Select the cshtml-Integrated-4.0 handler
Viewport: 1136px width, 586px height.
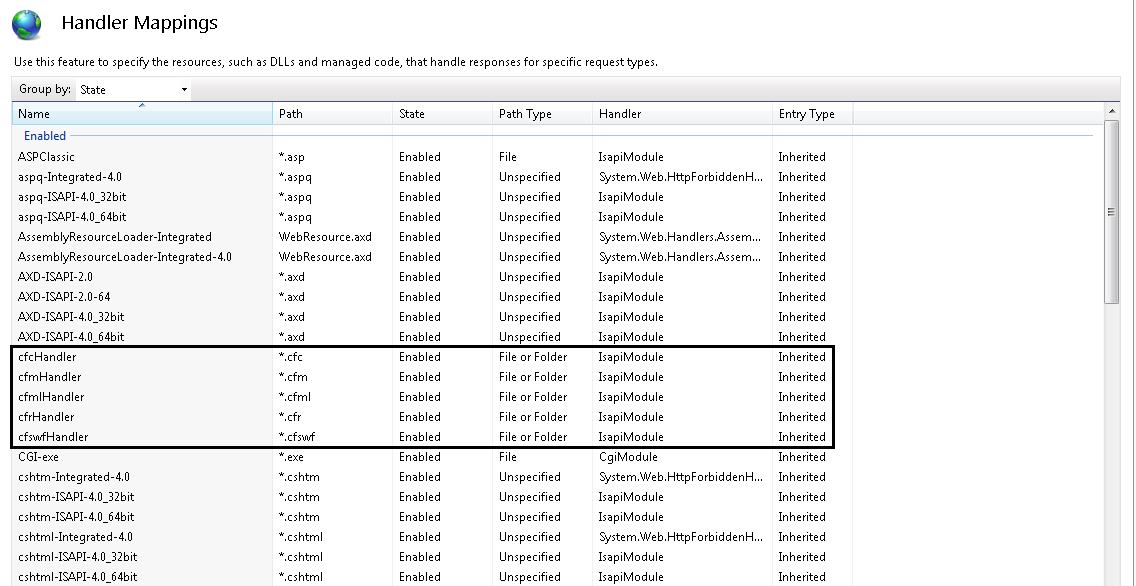tap(75, 537)
